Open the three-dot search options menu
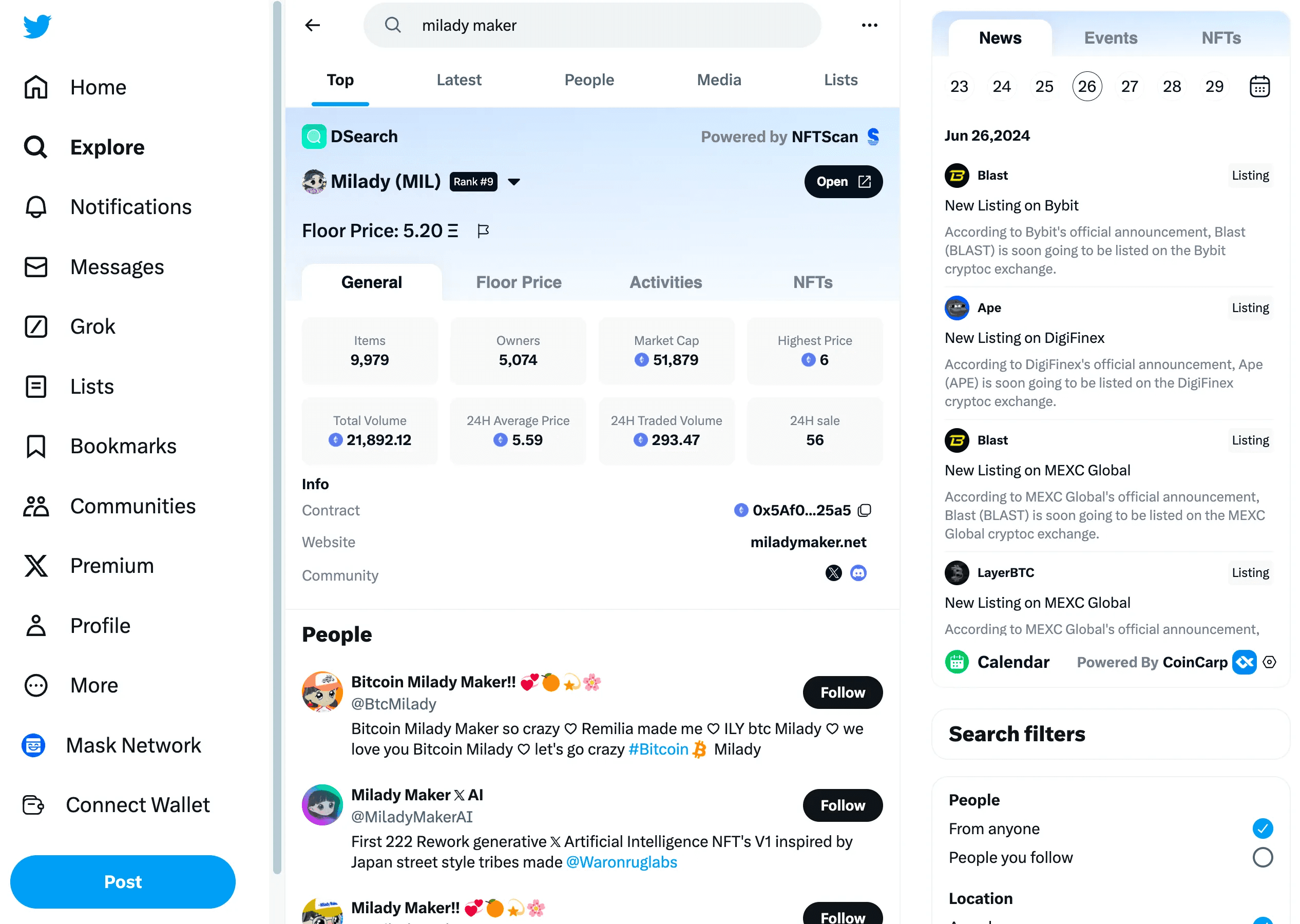 pyautogui.click(x=869, y=25)
